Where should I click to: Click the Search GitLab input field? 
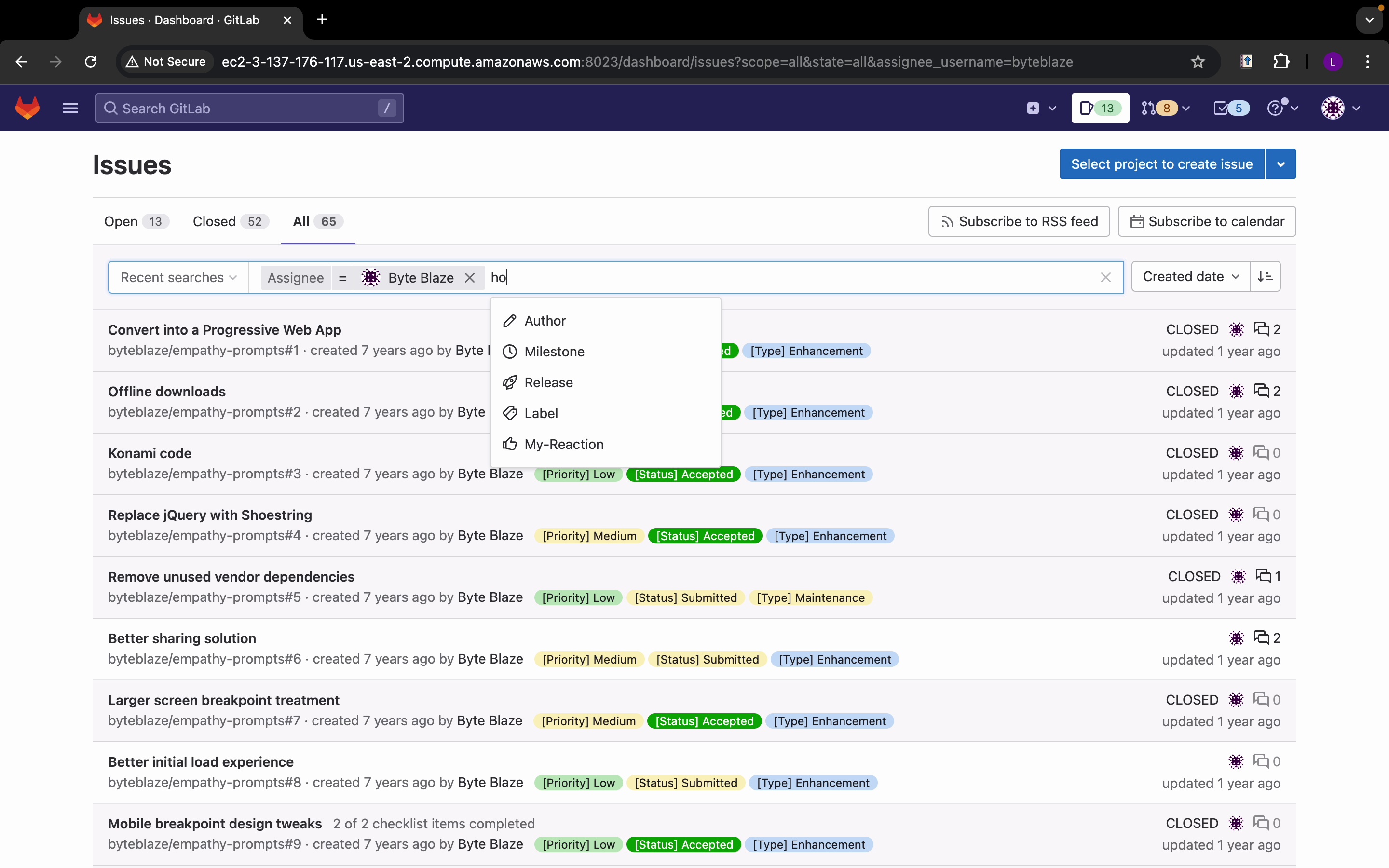(249, 108)
